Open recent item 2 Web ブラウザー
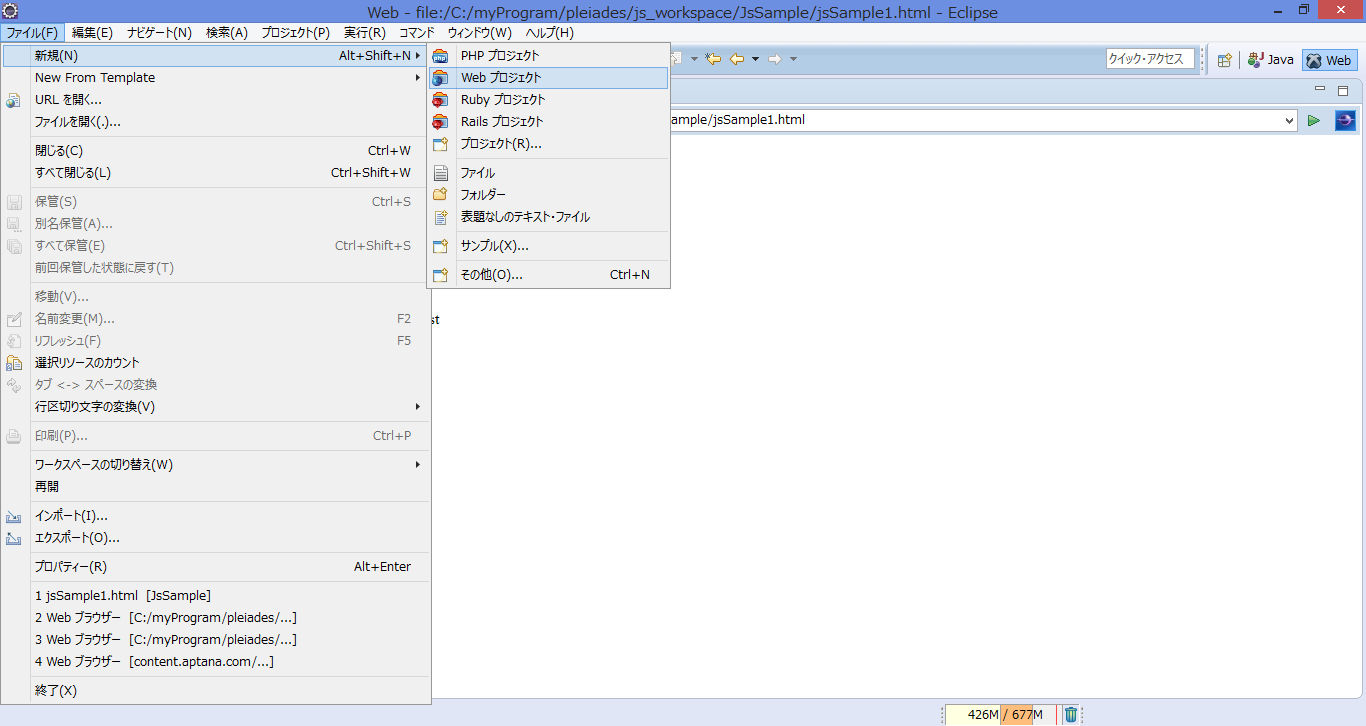This screenshot has height=726, width=1366. click(216, 618)
